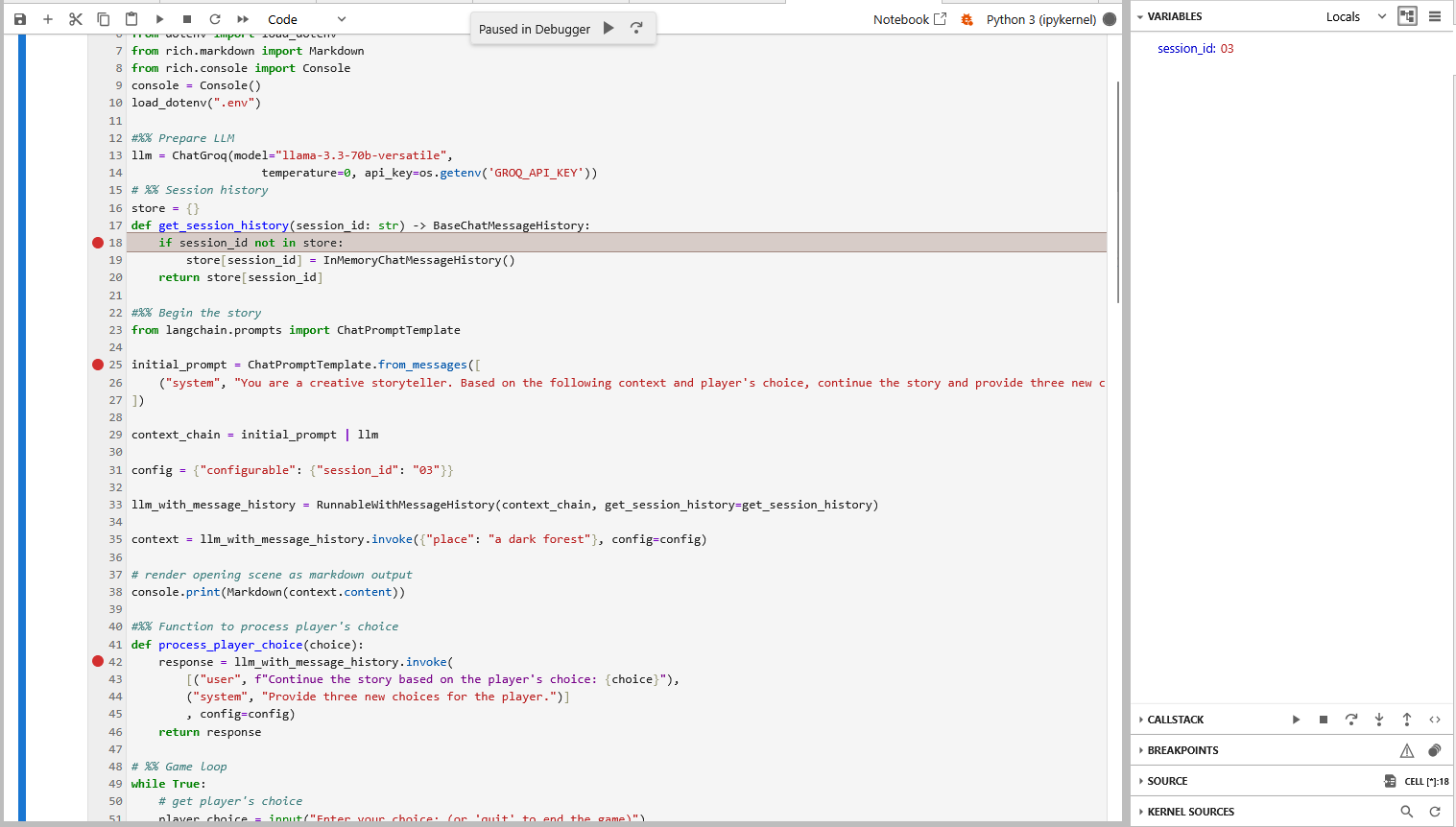
Task: Open the Locals scope dropdown
Action: pyautogui.click(x=1355, y=16)
